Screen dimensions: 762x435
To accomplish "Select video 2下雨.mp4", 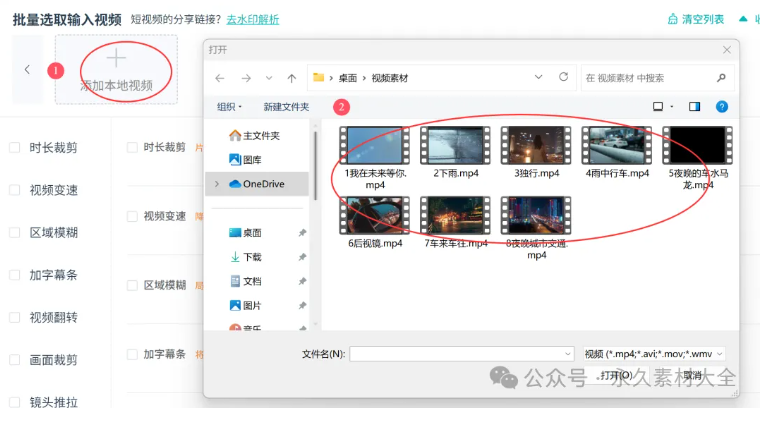I will 455,153.
